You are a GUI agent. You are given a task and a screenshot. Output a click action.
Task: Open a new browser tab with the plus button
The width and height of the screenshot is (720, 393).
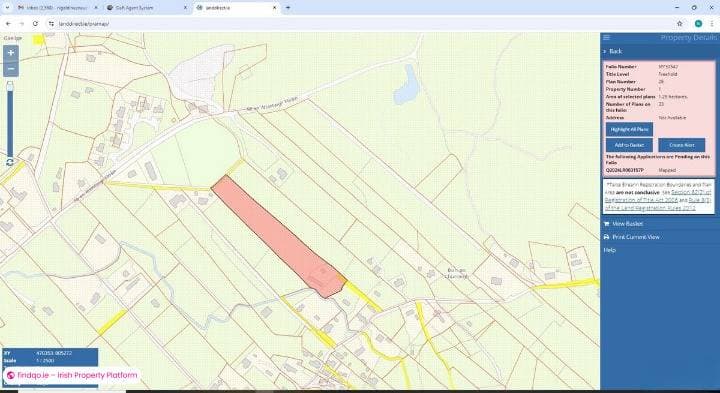click(288, 8)
